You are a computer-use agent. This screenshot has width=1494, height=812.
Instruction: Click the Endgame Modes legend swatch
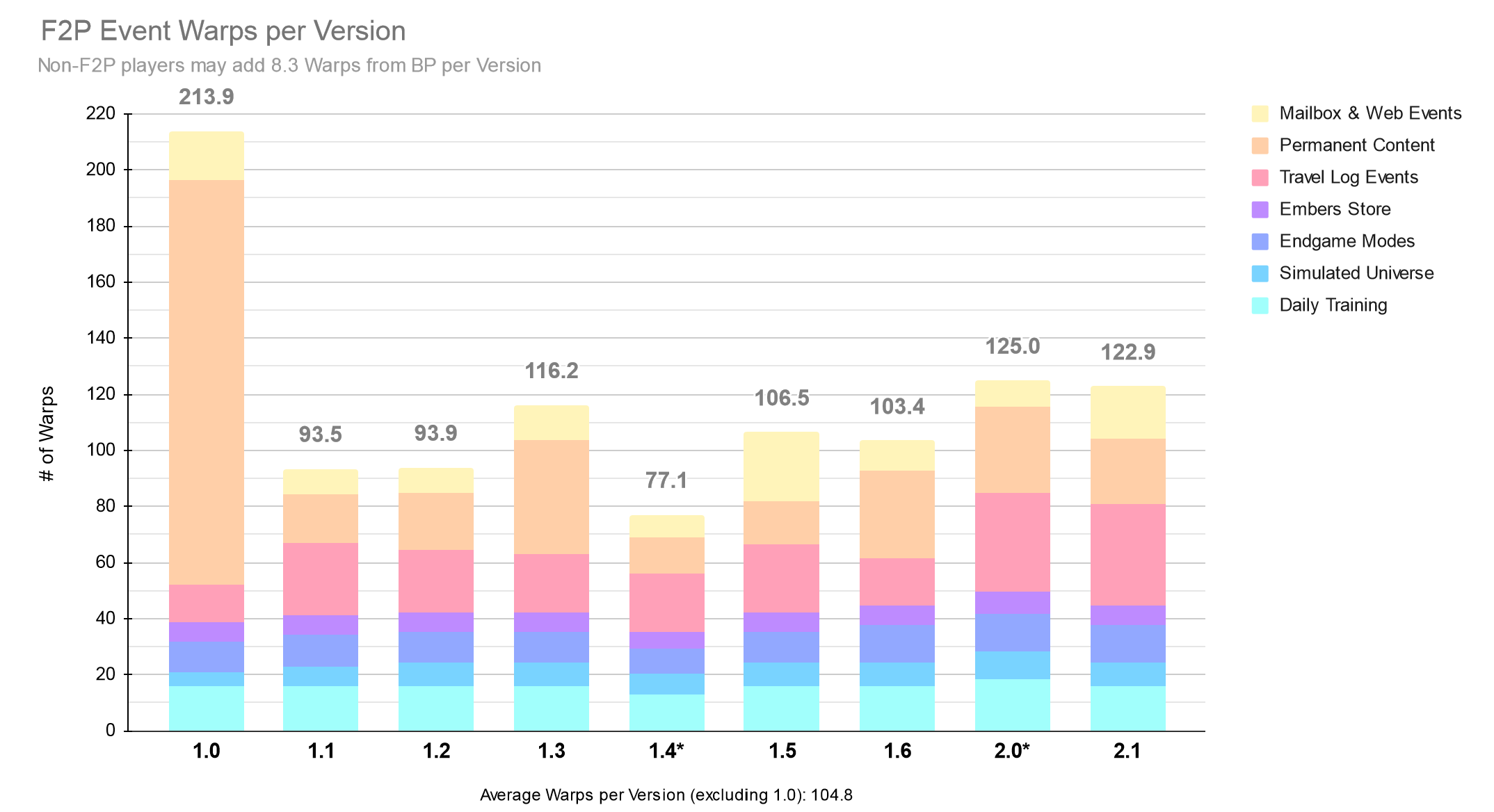[1260, 241]
